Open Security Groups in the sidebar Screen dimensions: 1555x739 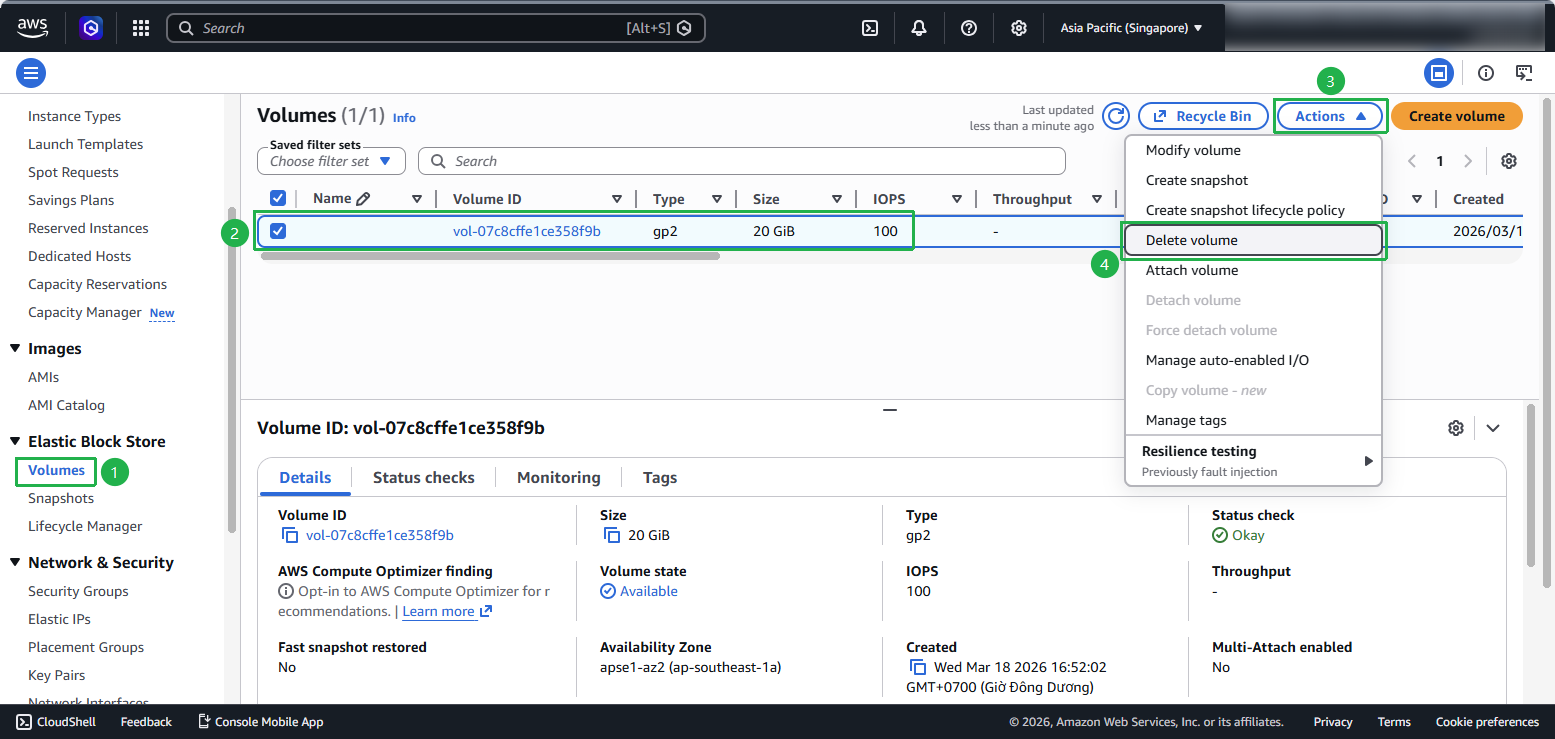78,591
